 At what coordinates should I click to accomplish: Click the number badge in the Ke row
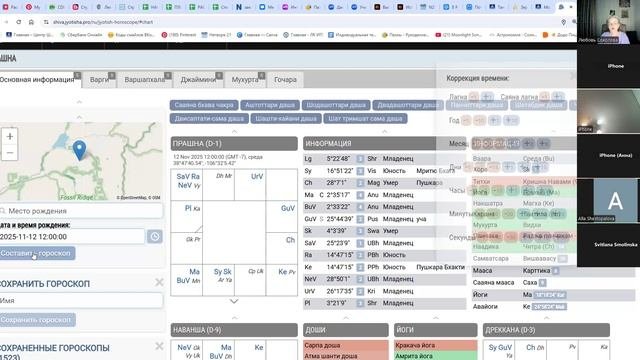coord(360,267)
